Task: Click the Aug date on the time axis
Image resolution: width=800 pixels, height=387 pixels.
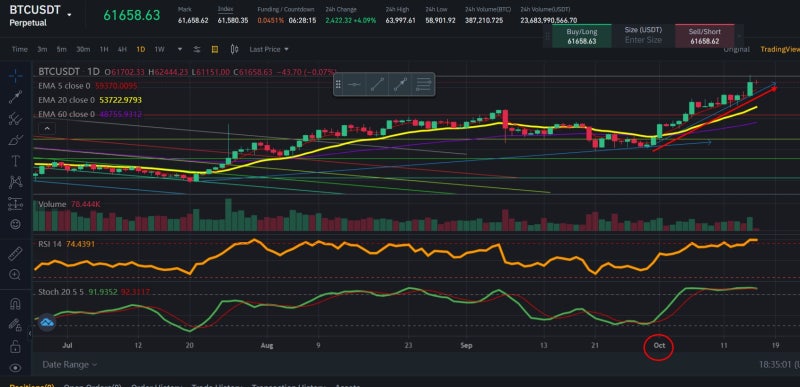Action: point(267,345)
